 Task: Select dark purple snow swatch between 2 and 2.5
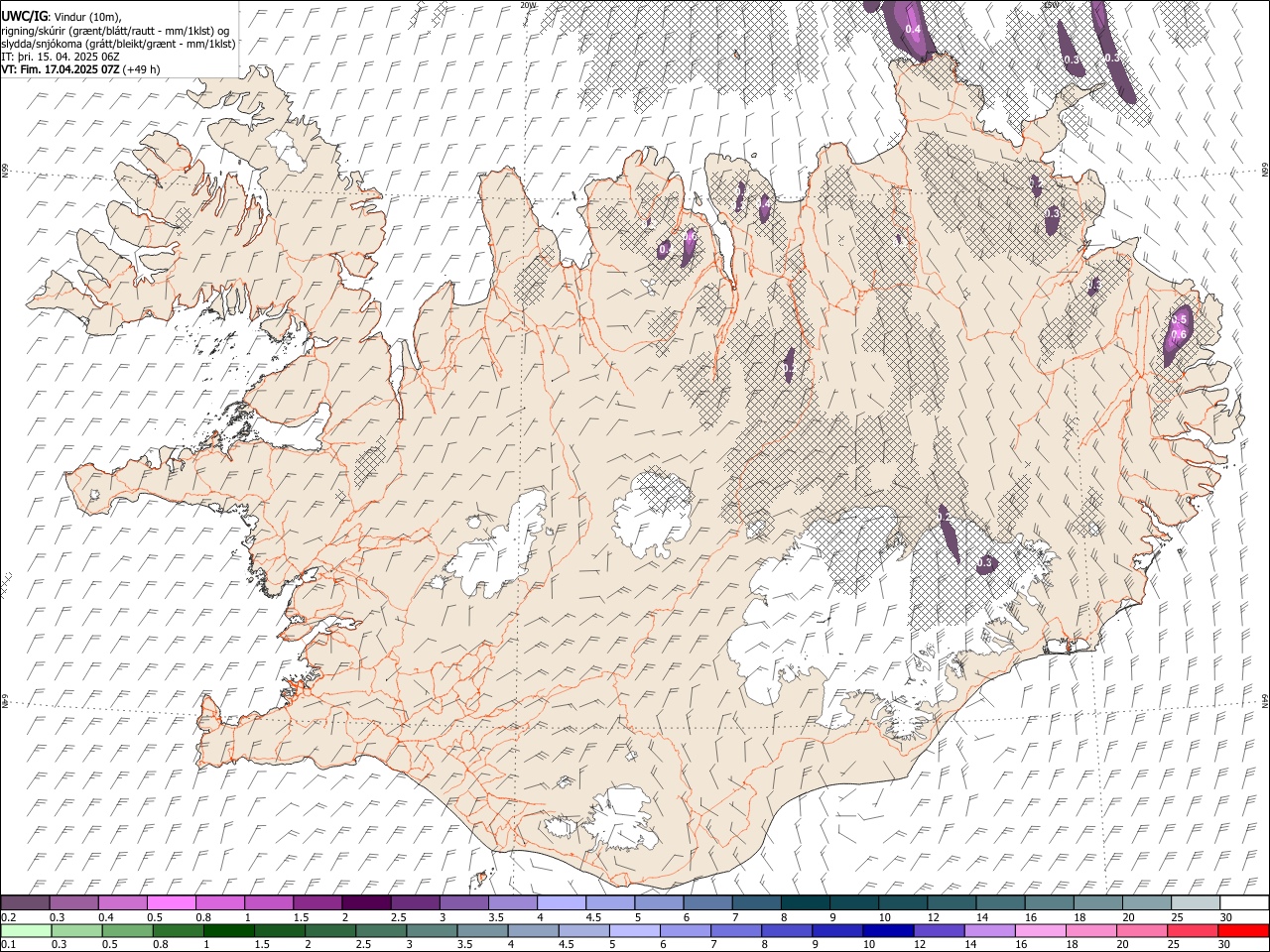click(366, 902)
